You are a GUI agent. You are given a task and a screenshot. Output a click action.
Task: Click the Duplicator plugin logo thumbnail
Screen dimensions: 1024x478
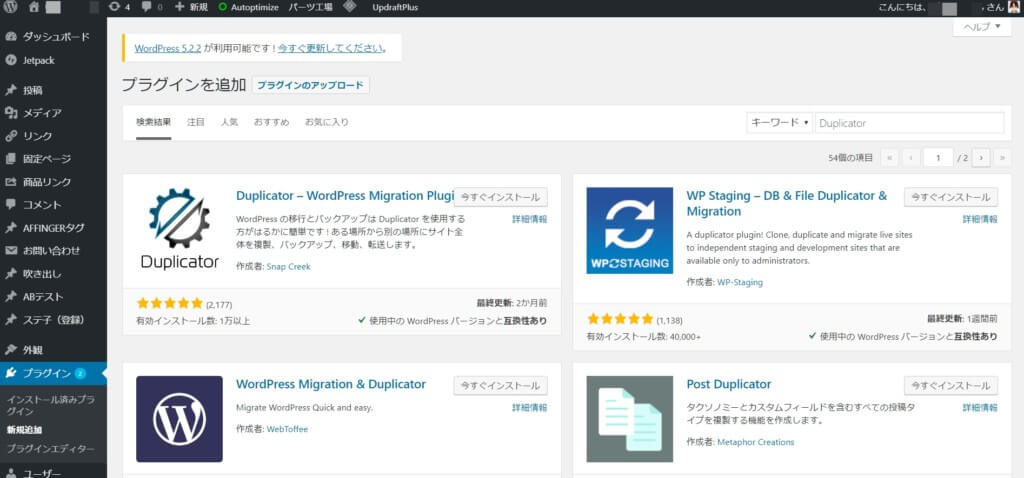(x=179, y=230)
